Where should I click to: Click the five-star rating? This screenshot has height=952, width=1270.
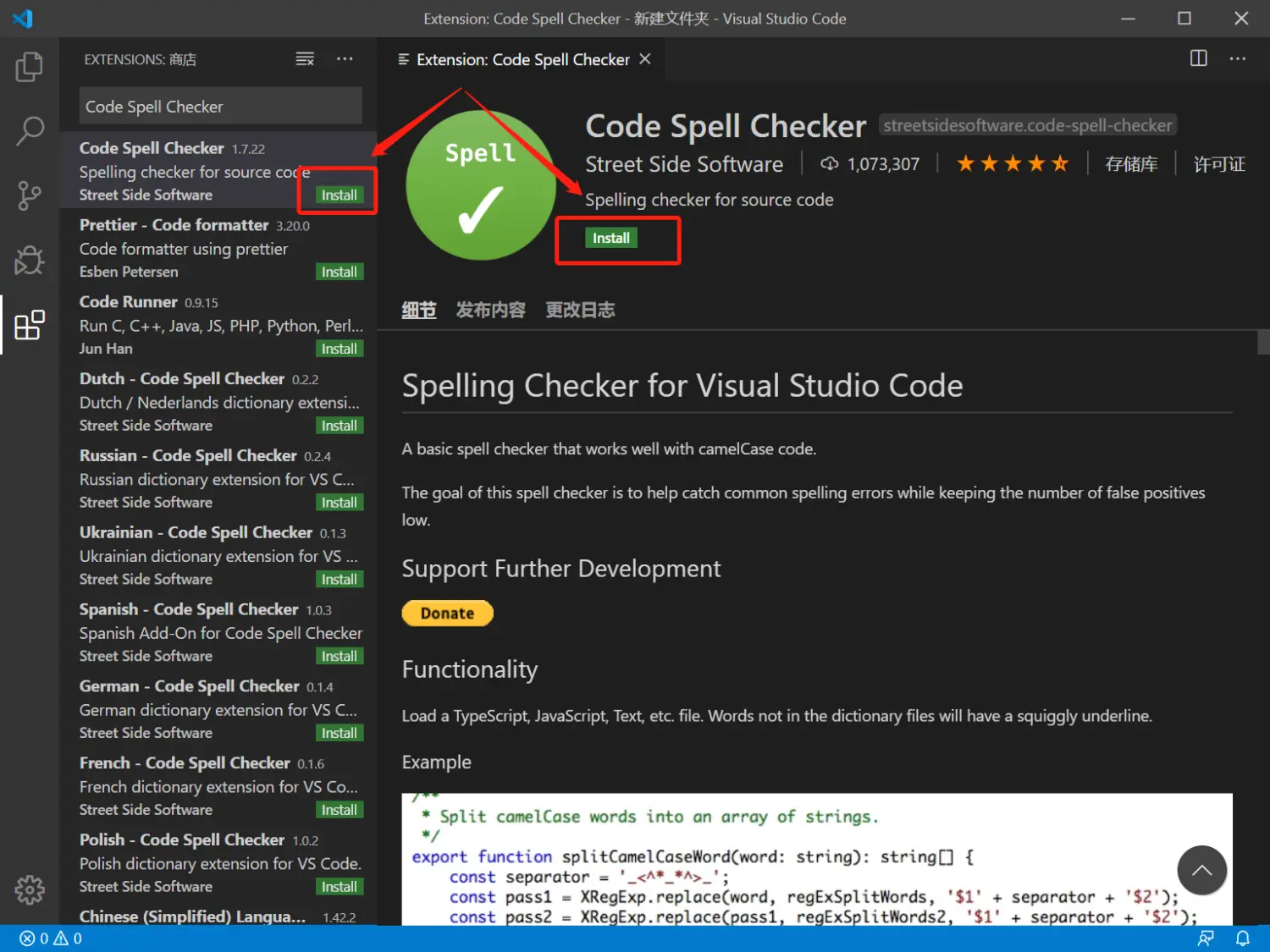point(1012,164)
